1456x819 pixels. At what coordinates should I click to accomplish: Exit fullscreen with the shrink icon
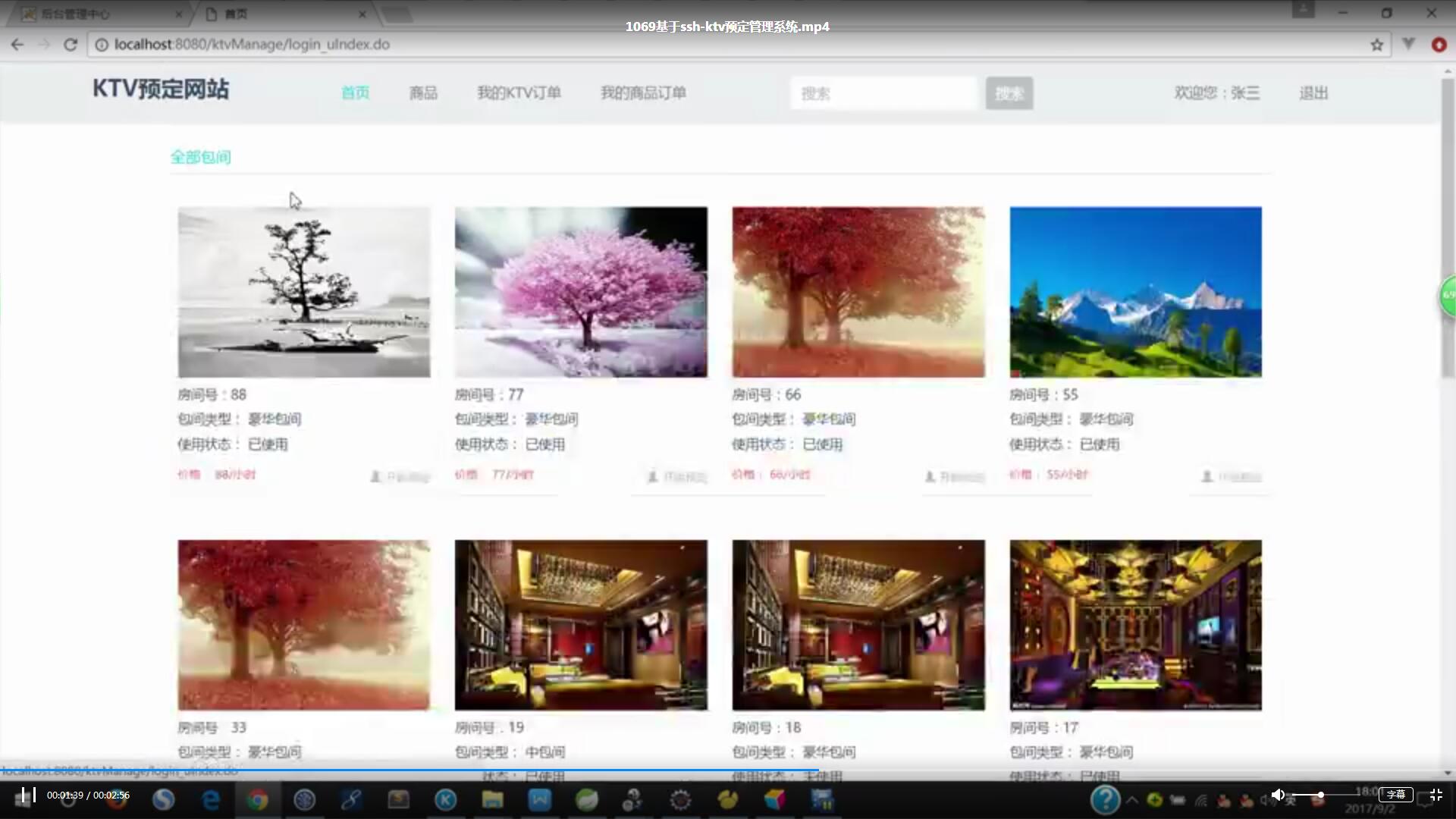click(1436, 795)
